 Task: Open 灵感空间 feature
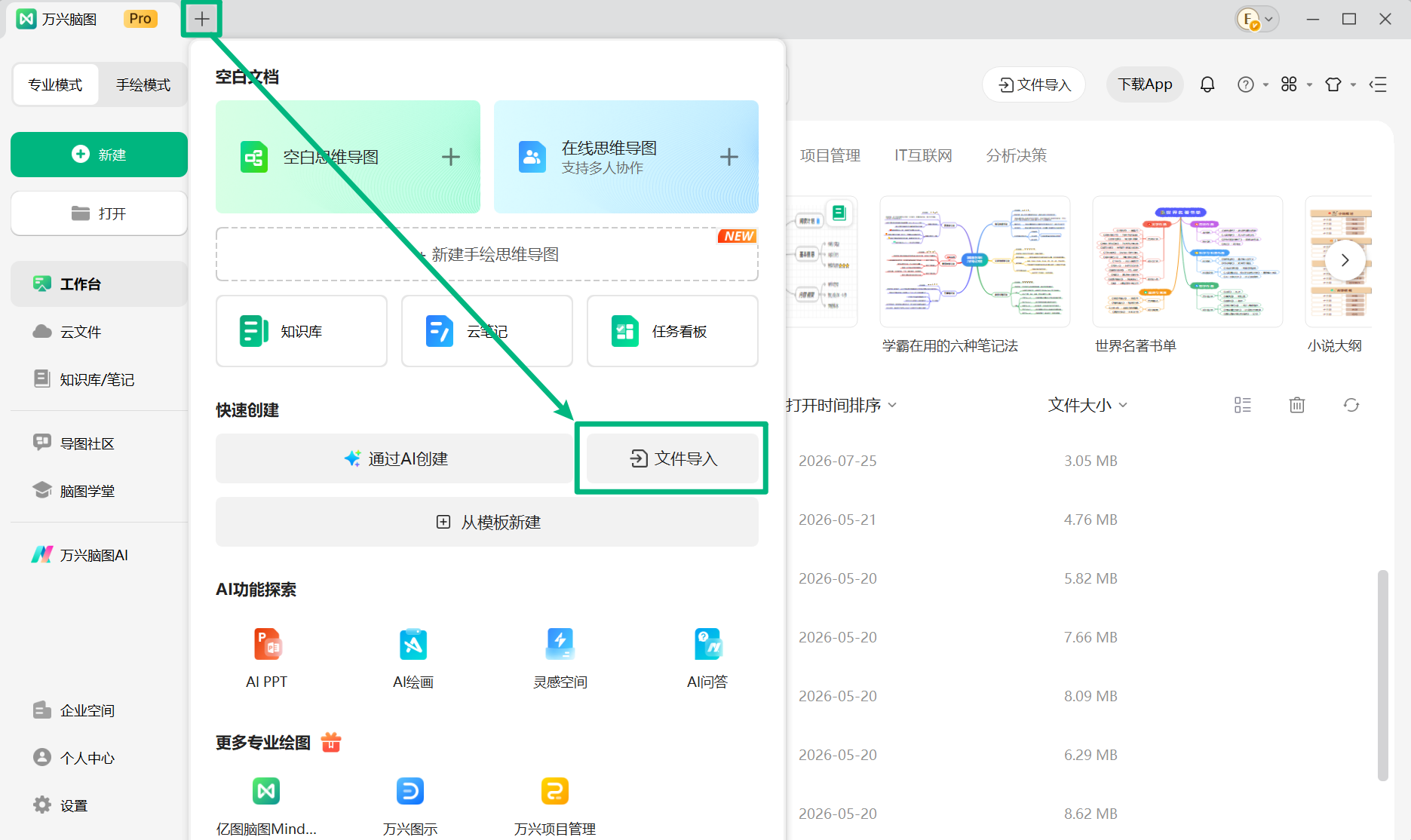click(560, 658)
